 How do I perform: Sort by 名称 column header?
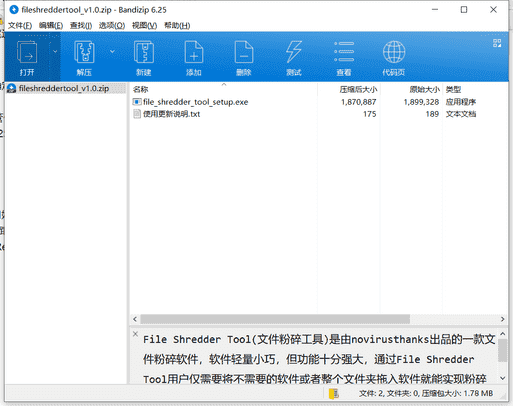pos(140,89)
